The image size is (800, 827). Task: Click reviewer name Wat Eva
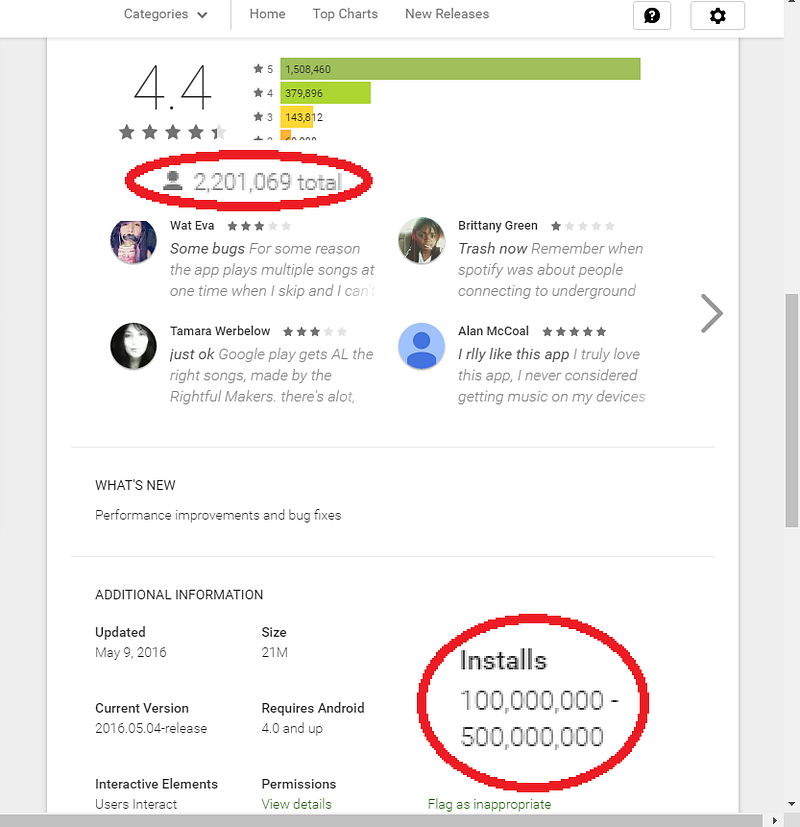[x=192, y=226]
